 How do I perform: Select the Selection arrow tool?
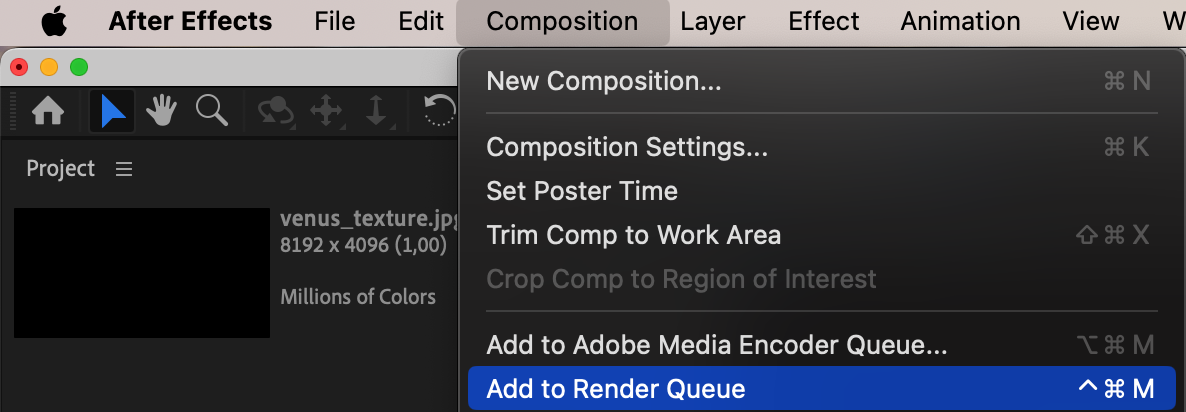(113, 112)
